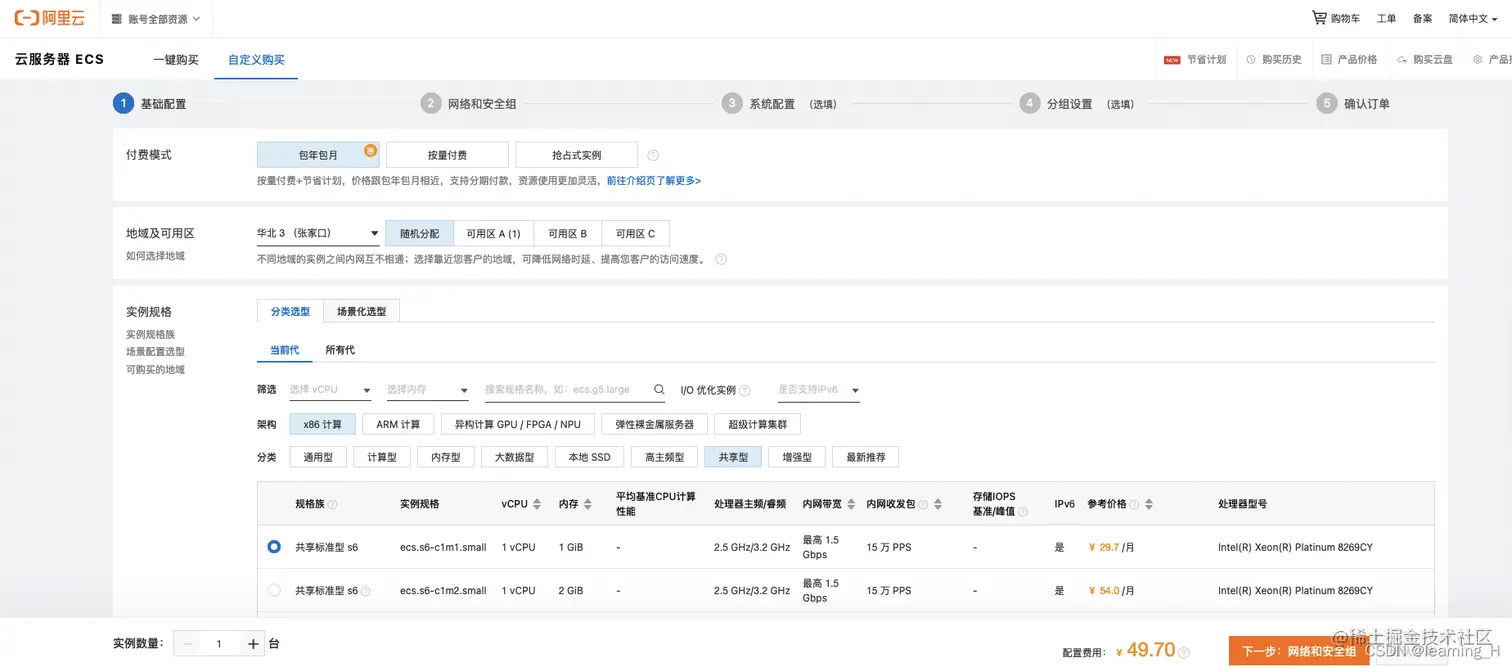The height and width of the screenshot is (667, 1512).
Task: Click the NEW badge beside 节省计划
Action: pos(1172,60)
